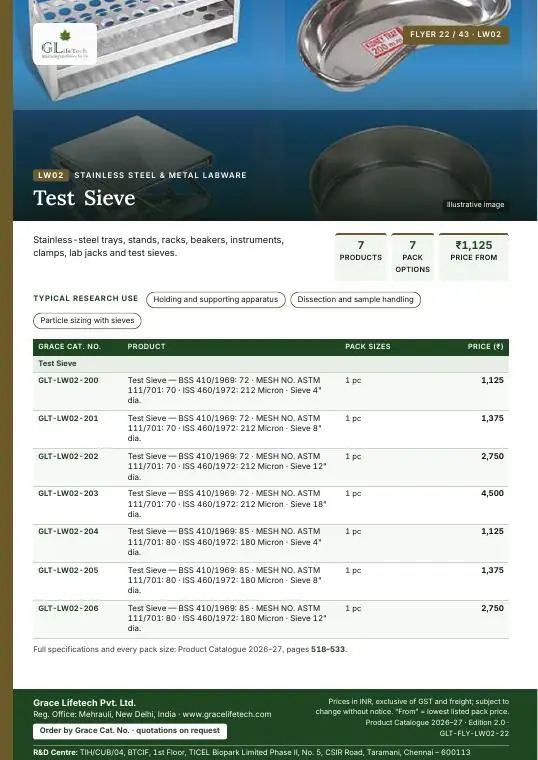
Task: Click the GL LifeTech logo
Action: coord(64,44)
